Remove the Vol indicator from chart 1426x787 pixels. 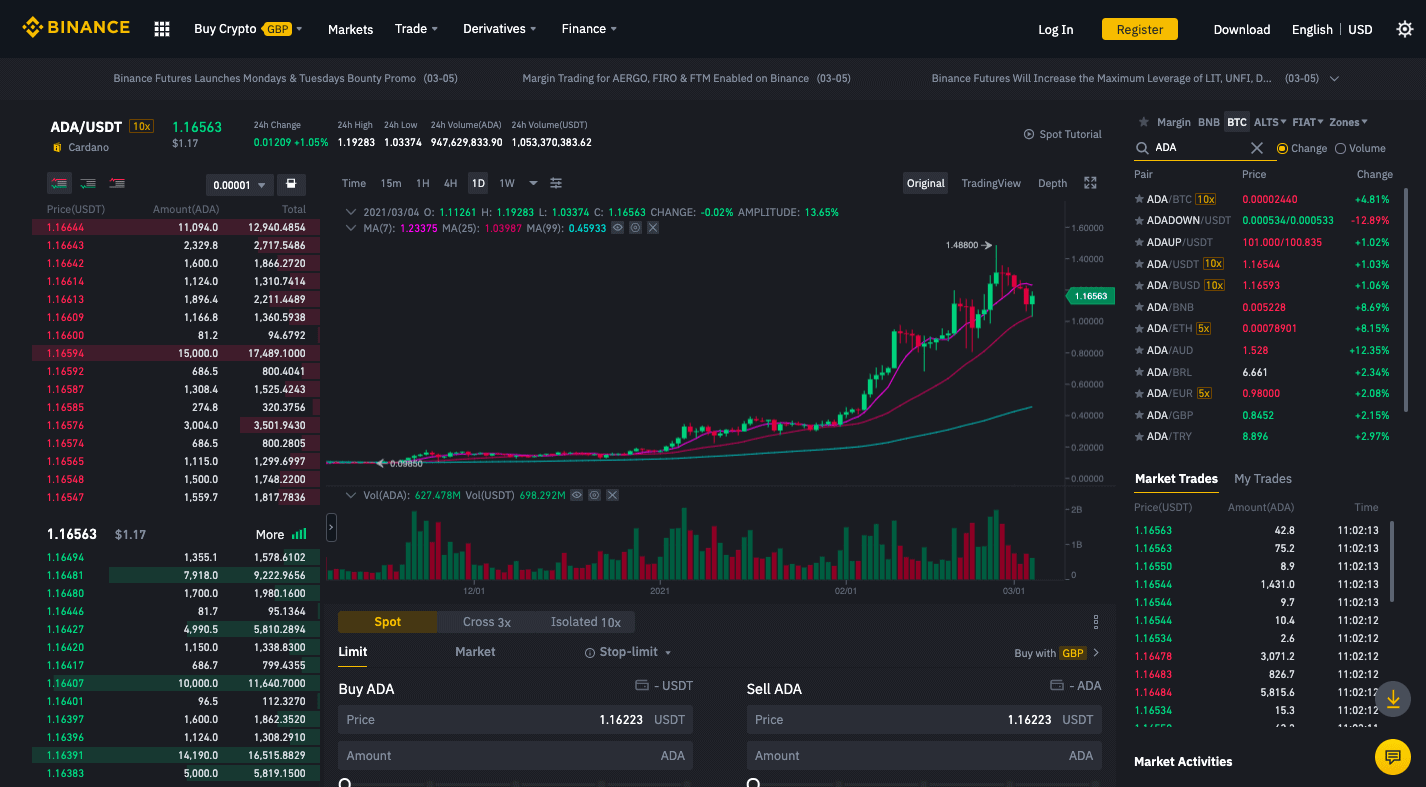pyautogui.click(x=612, y=495)
